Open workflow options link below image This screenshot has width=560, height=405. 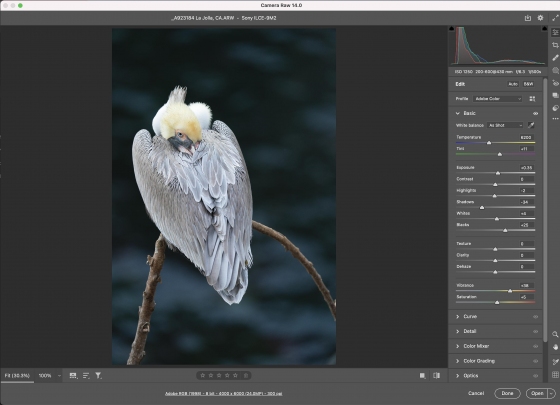point(224,394)
